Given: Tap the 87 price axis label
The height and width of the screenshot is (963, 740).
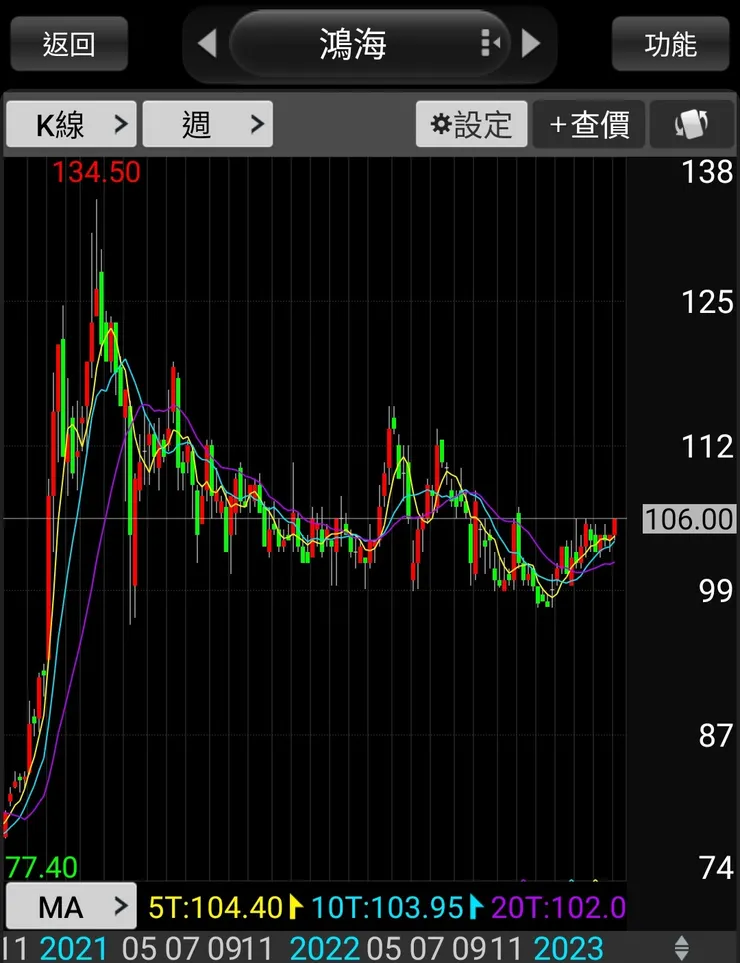Looking at the screenshot, I should click(715, 736).
